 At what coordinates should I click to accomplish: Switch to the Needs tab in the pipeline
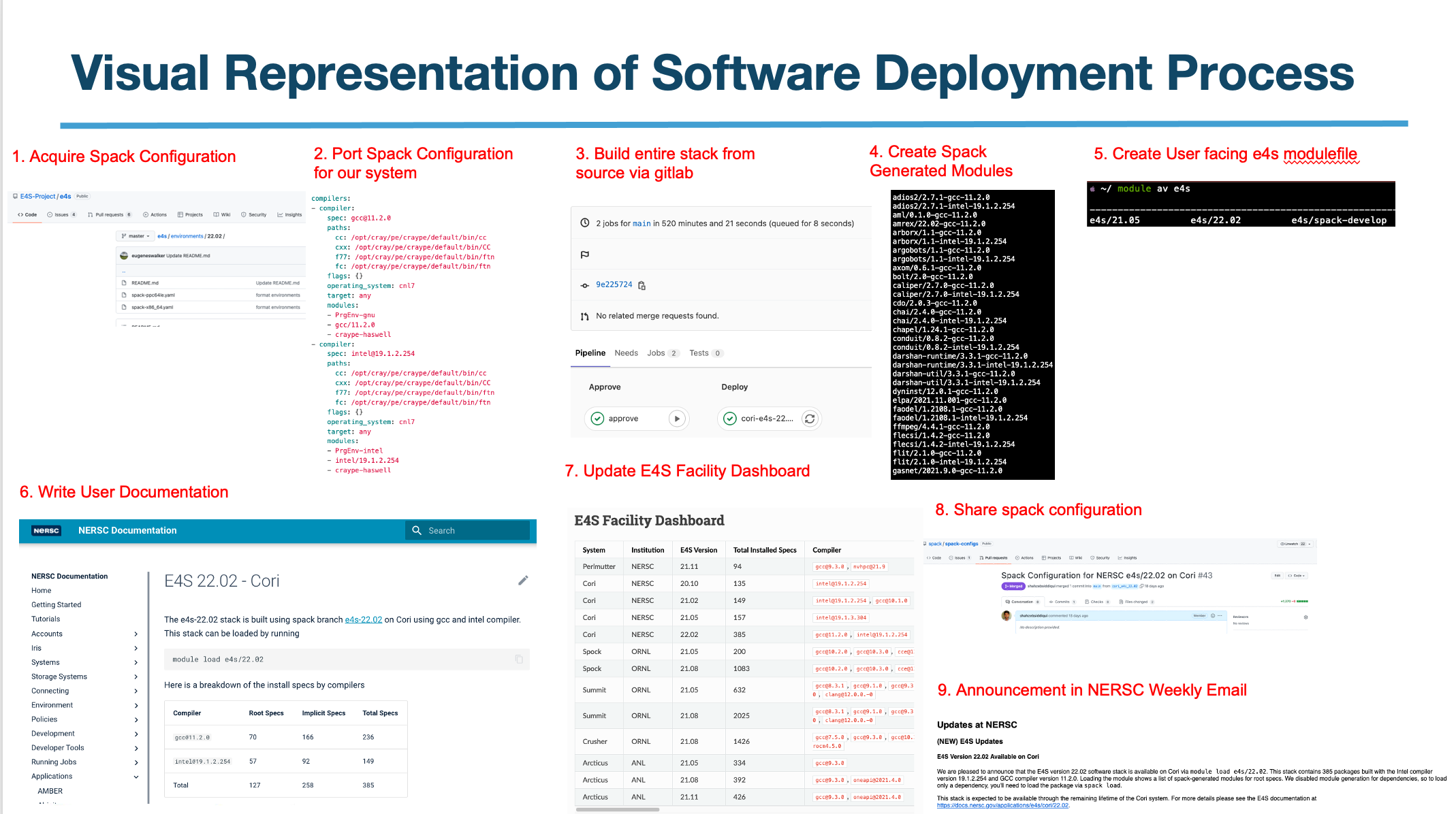pyautogui.click(x=626, y=353)
